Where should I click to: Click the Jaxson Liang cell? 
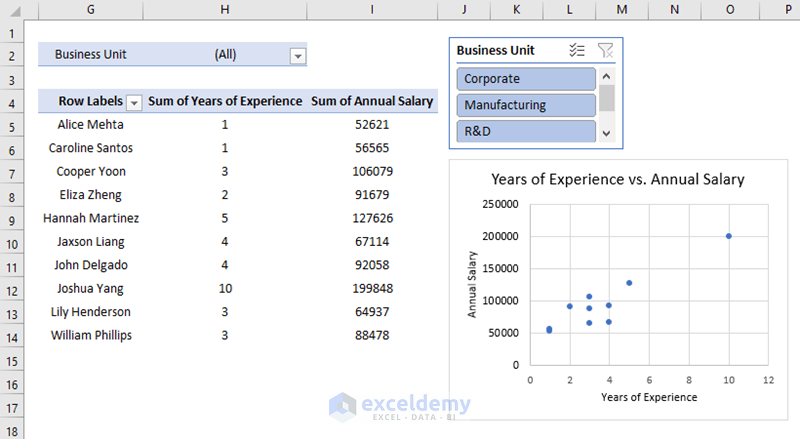[90, 241]
